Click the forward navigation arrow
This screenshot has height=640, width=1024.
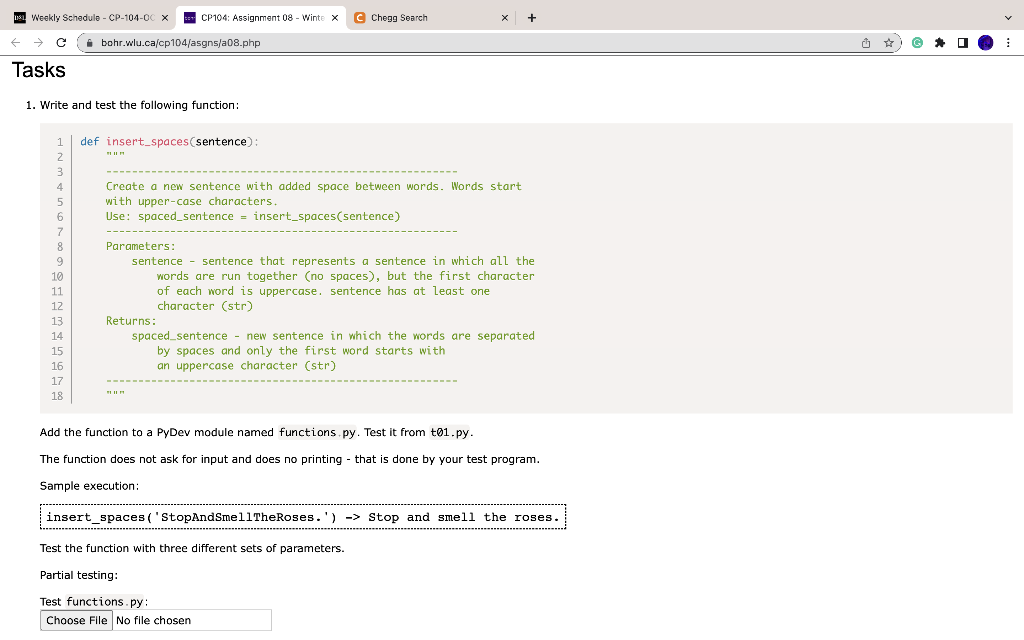(x=38, y=43)
